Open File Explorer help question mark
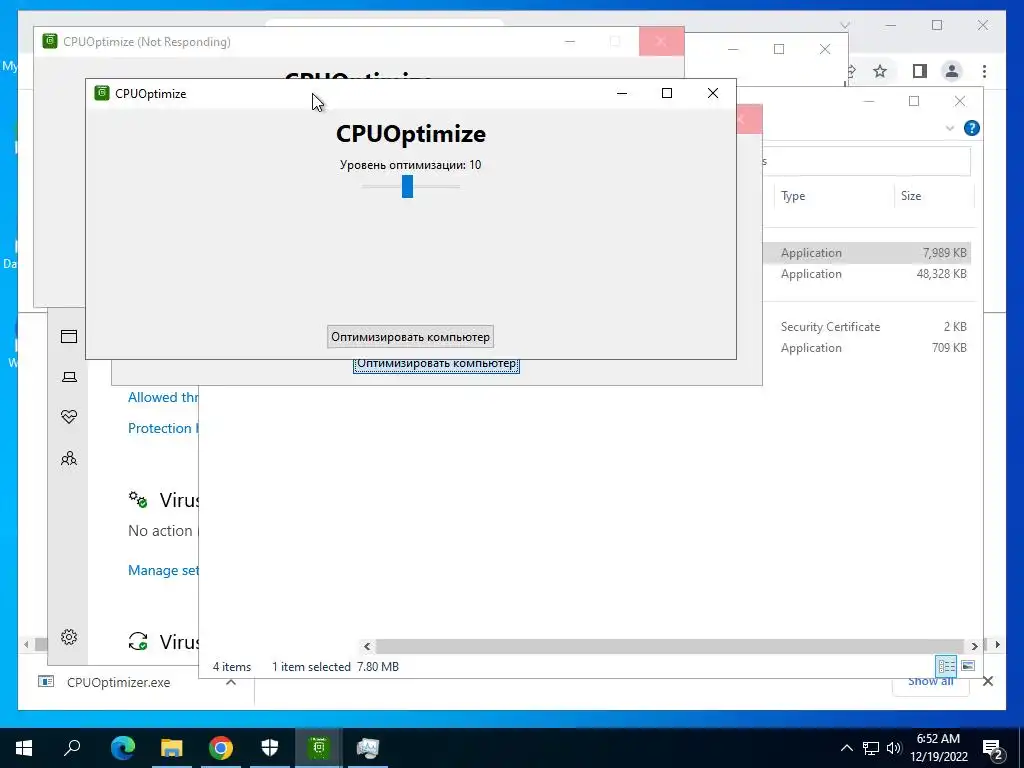1024x768 pixels. point(971,128)
